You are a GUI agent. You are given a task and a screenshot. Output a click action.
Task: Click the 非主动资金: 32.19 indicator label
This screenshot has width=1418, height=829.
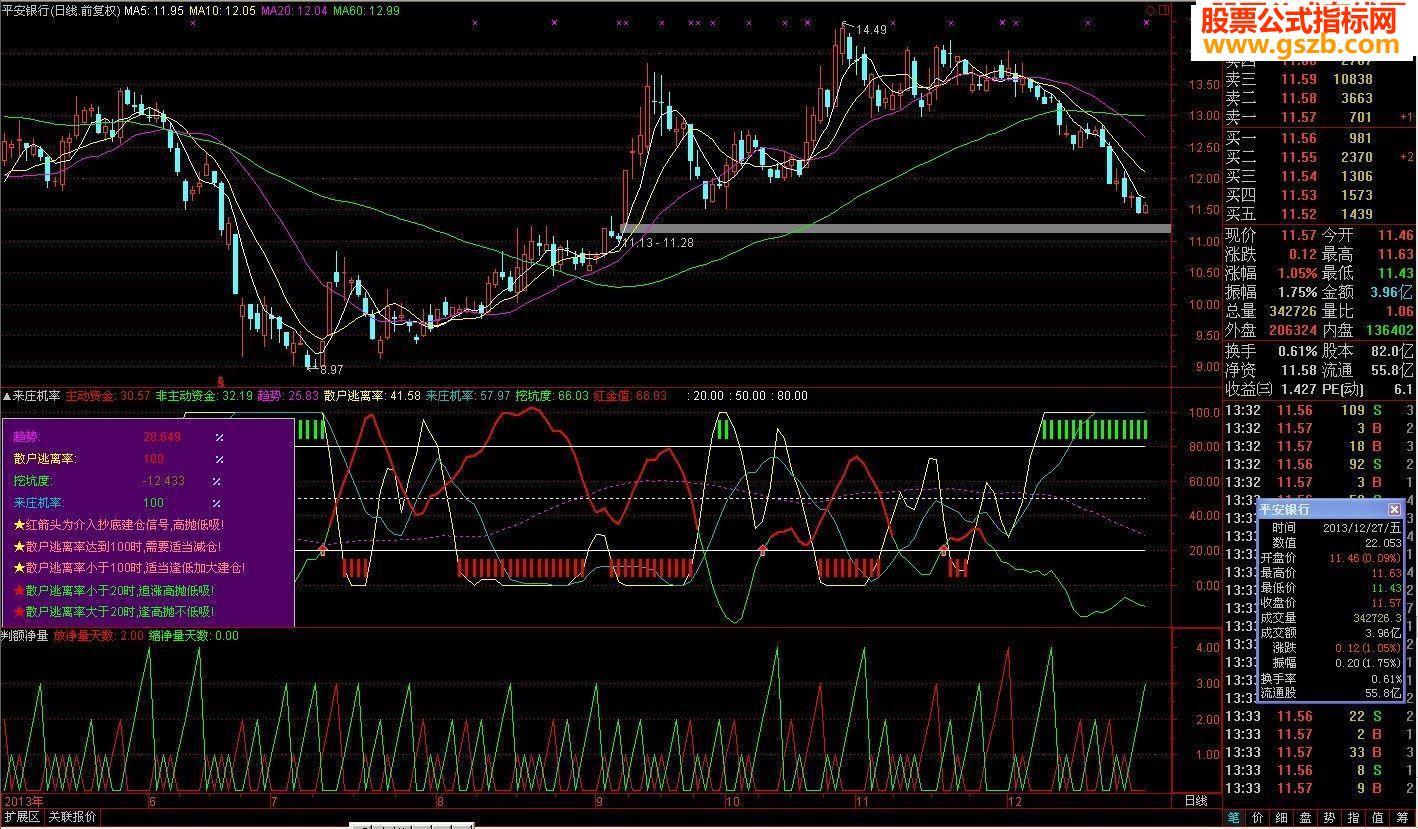pyautogui.click(x=204, y=396)
